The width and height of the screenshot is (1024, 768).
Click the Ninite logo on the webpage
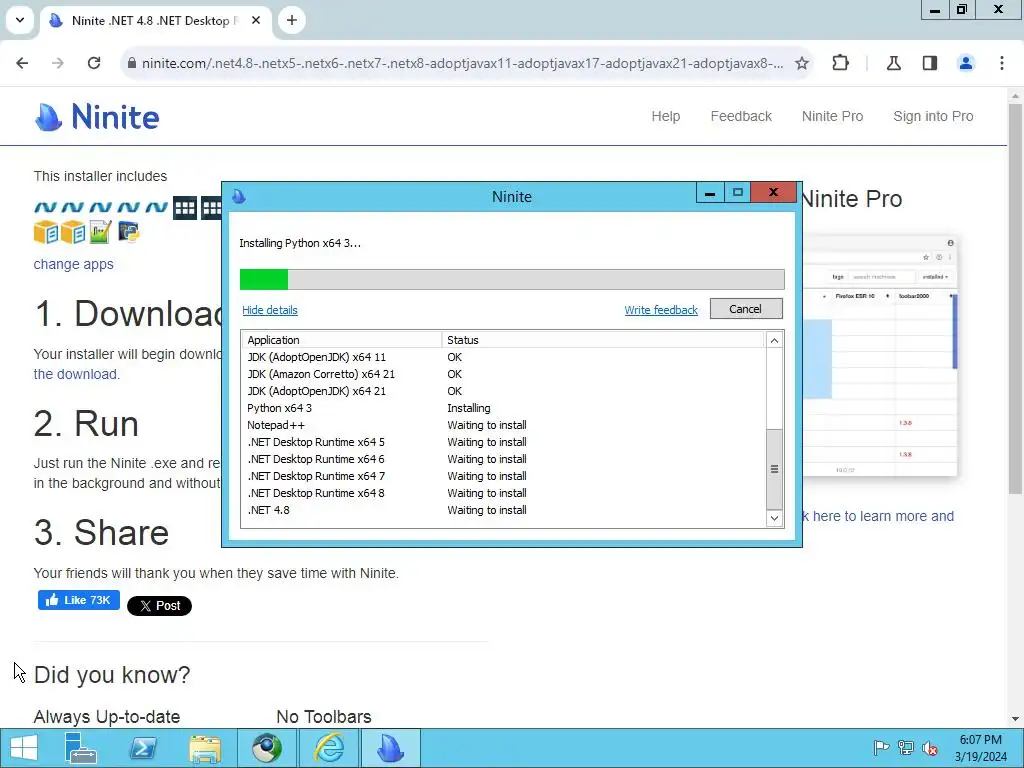97,117
